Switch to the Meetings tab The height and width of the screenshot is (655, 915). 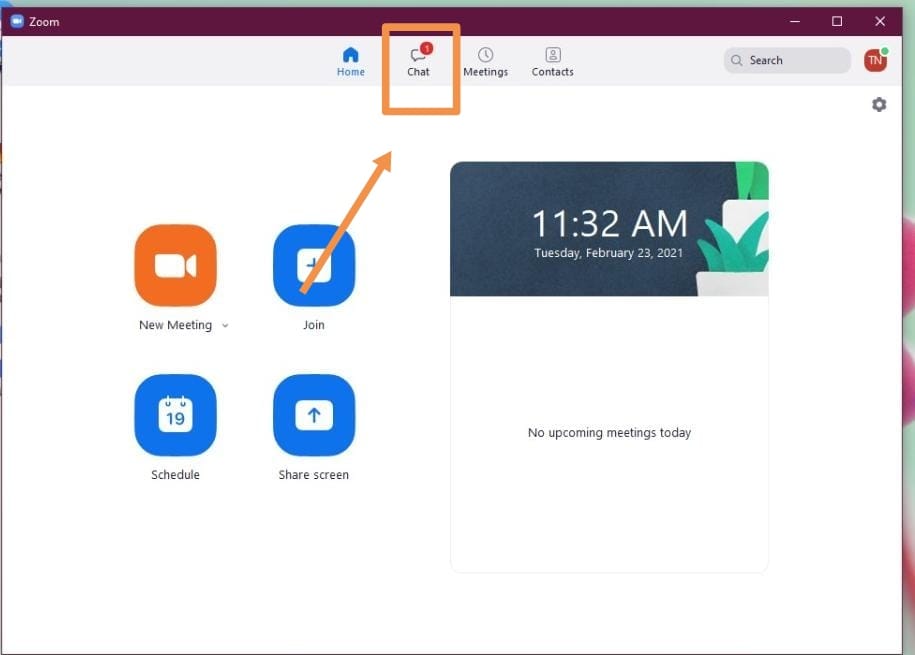[x=485, y=62]
